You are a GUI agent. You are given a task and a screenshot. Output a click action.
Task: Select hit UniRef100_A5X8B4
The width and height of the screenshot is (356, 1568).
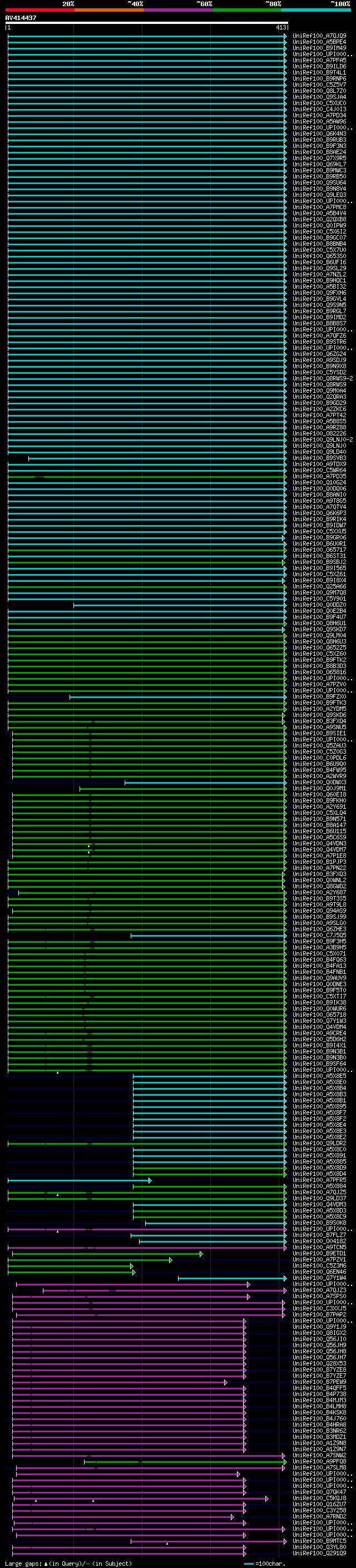(319, 1088)
